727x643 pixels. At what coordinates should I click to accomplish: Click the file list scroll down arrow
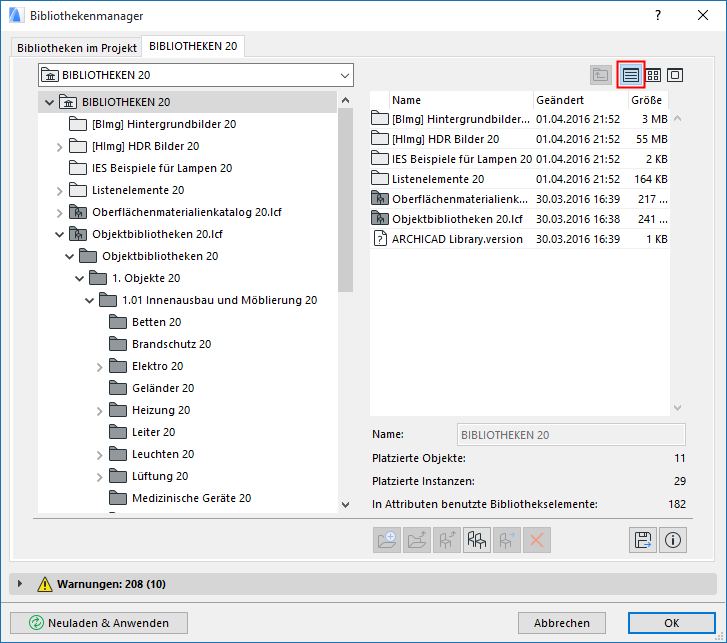point(677,408)
